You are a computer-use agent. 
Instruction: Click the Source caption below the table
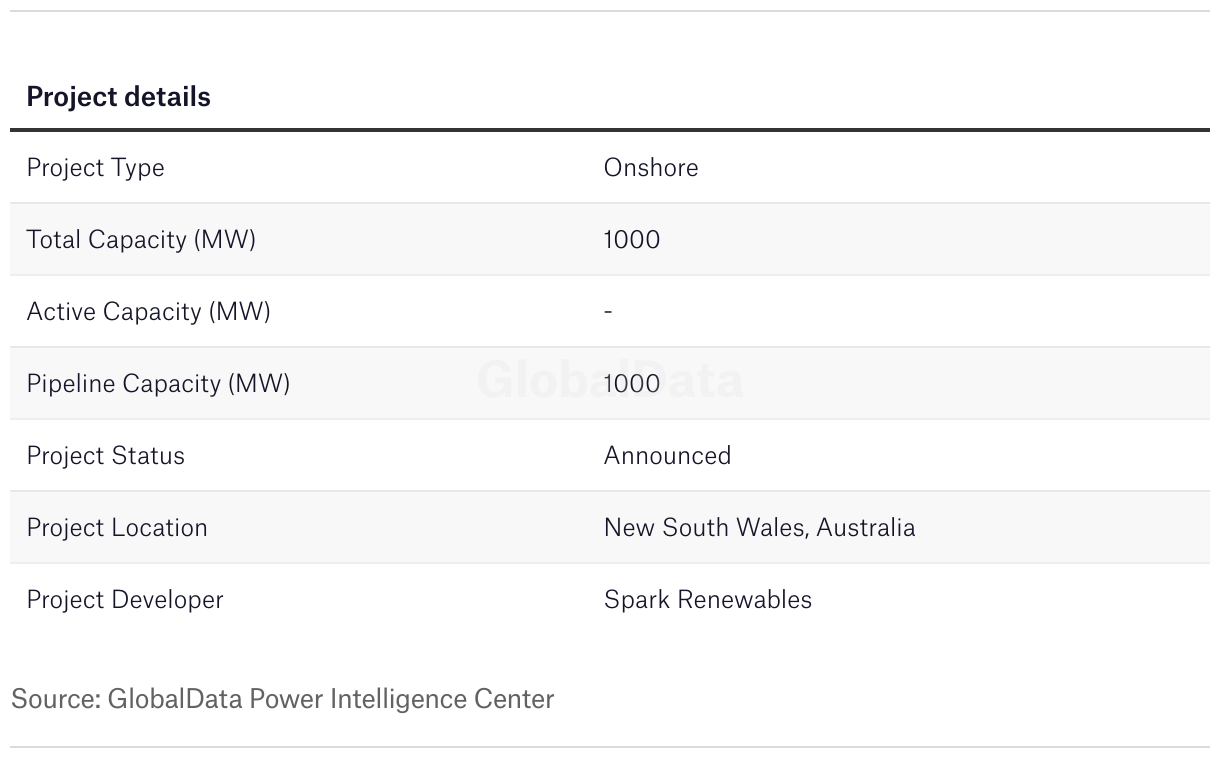[x=282, y=698]
